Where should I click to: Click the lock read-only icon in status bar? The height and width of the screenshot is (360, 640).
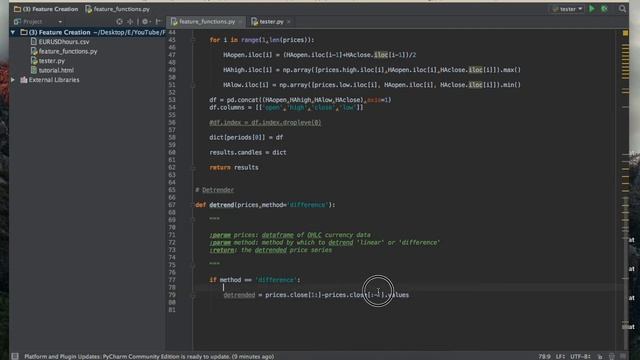[600, 356]
